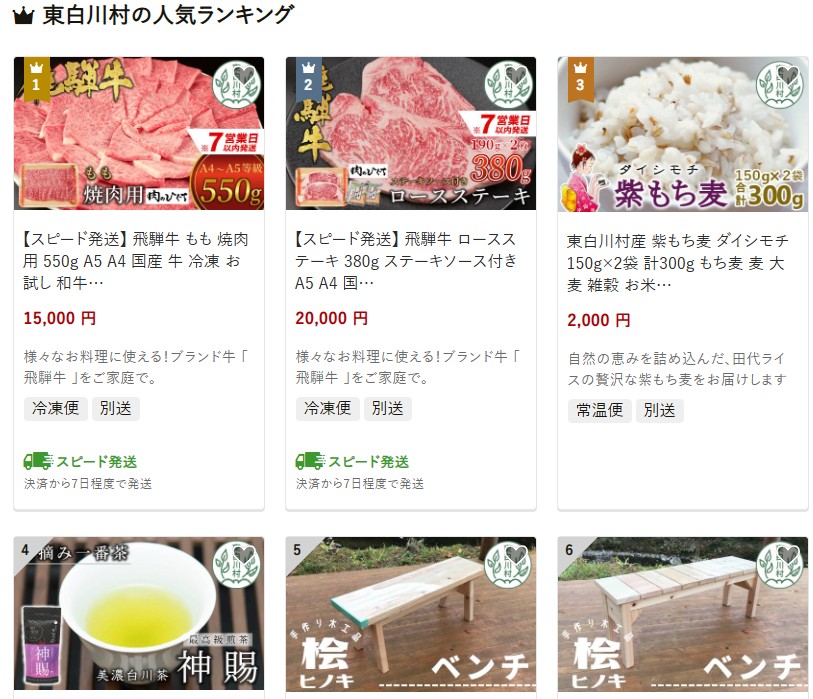Click the village leaf logo on rice image

pos(779,85)
